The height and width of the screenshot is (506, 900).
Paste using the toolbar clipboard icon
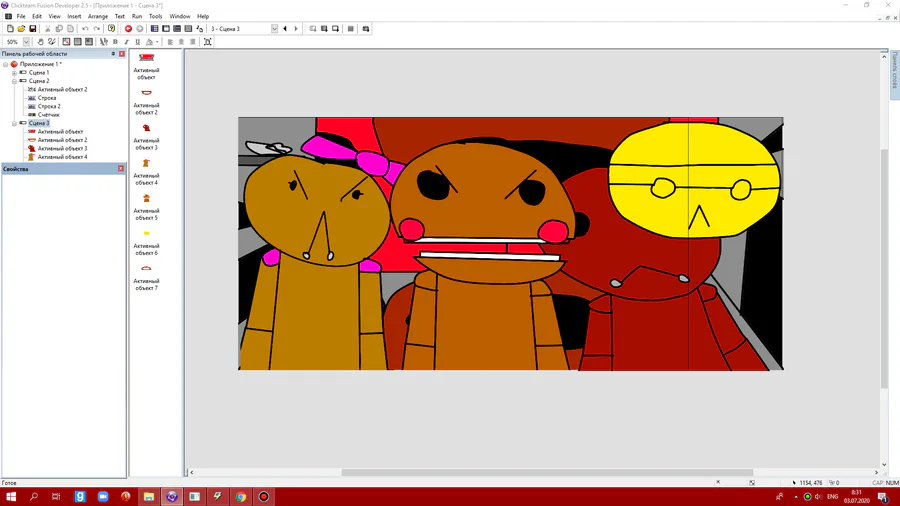tap(71, 29)
